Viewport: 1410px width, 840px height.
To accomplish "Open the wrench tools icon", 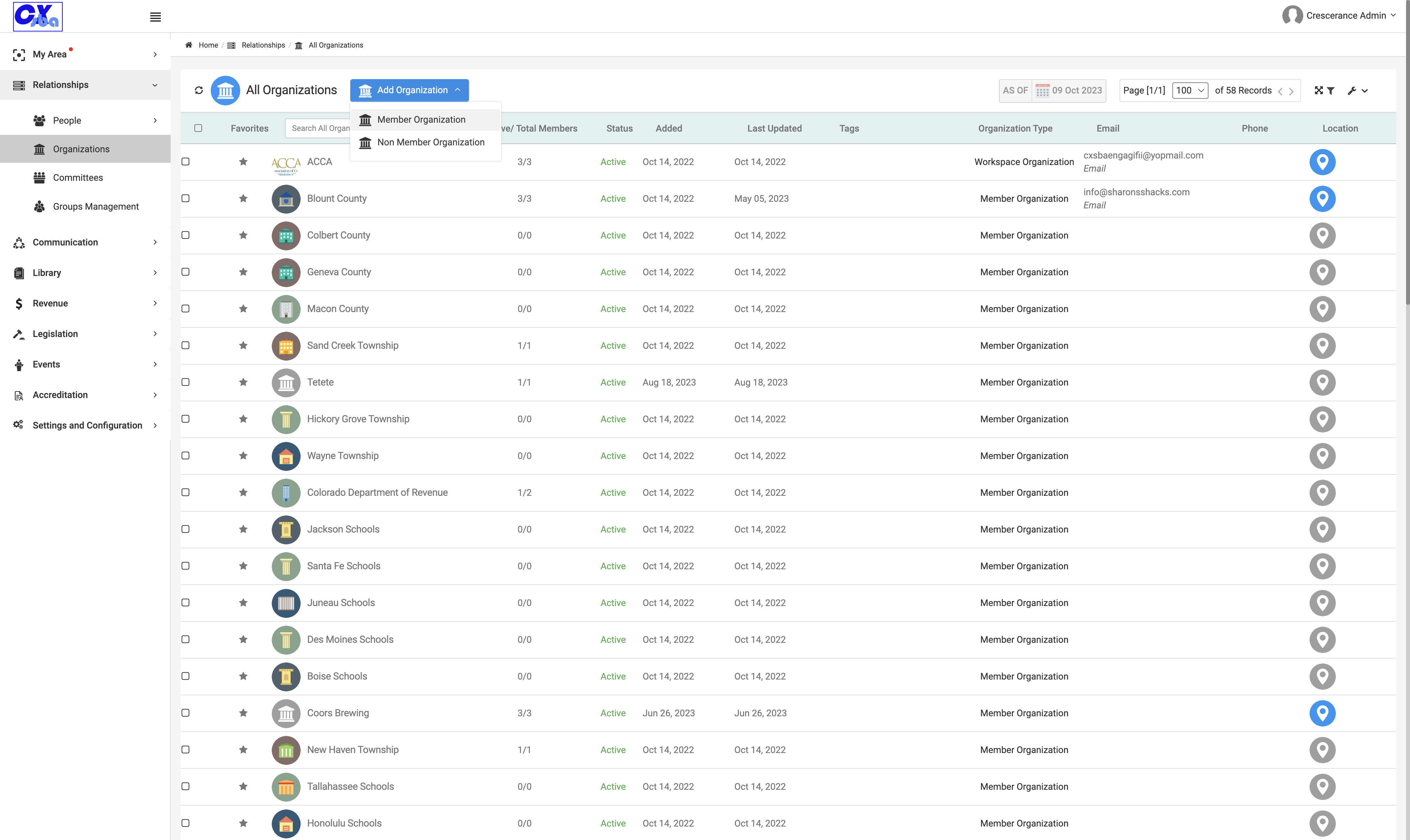I will 1352,91.
